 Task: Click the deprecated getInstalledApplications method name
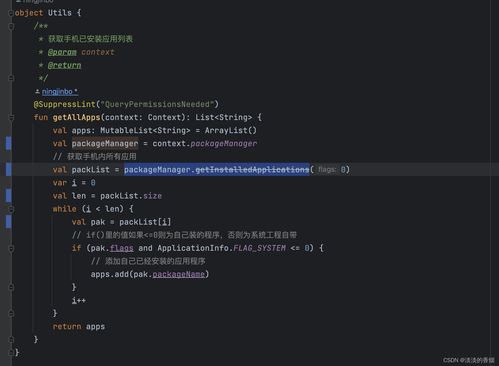(252, 170)
